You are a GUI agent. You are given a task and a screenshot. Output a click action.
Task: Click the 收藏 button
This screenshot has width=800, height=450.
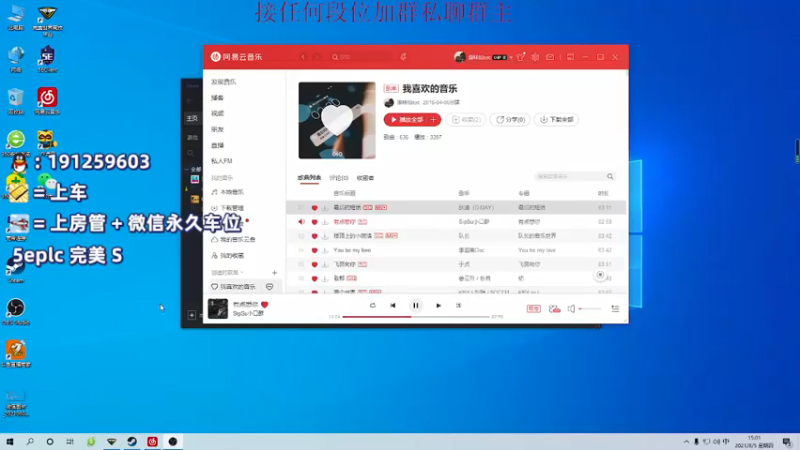click(466, 120)
